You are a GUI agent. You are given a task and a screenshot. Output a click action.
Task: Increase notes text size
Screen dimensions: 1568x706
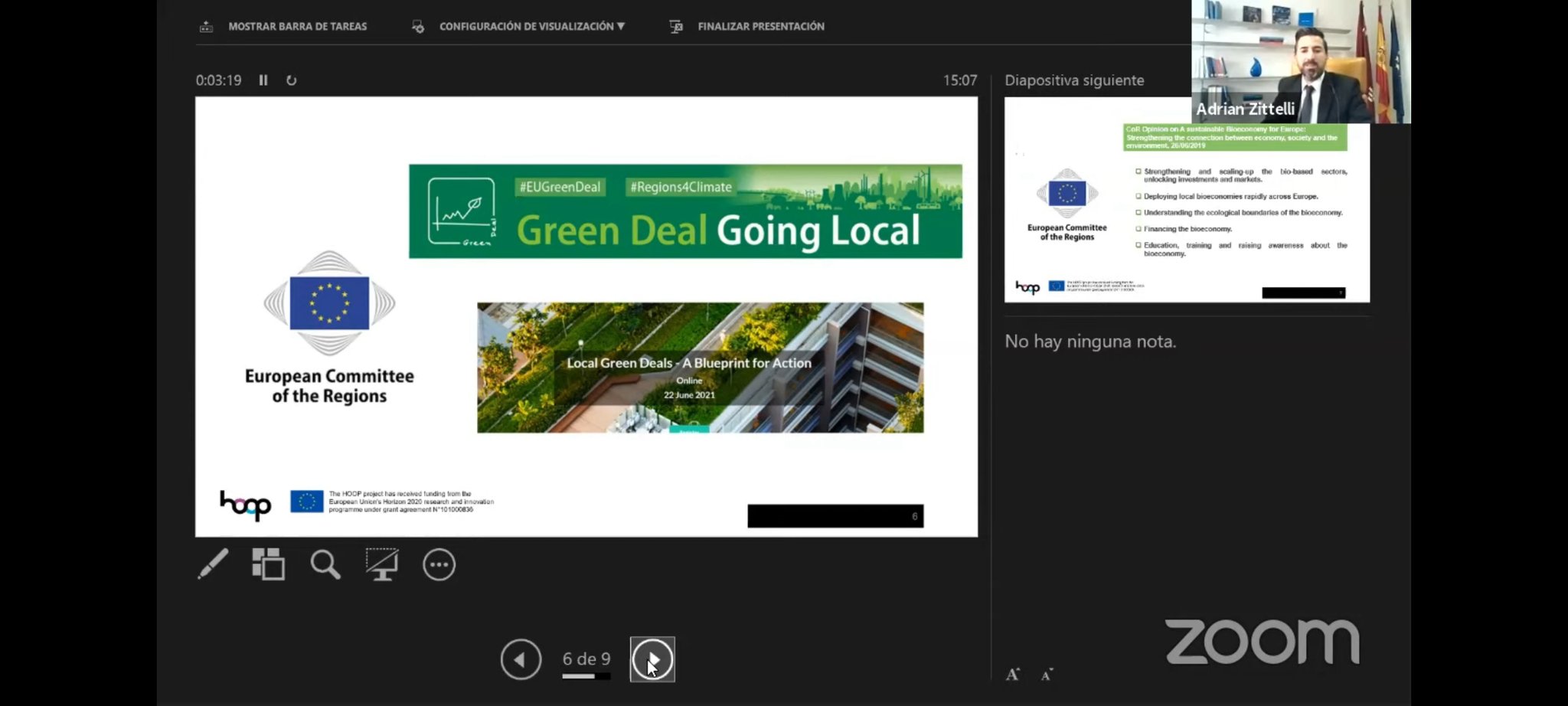tap(1013, 675)
